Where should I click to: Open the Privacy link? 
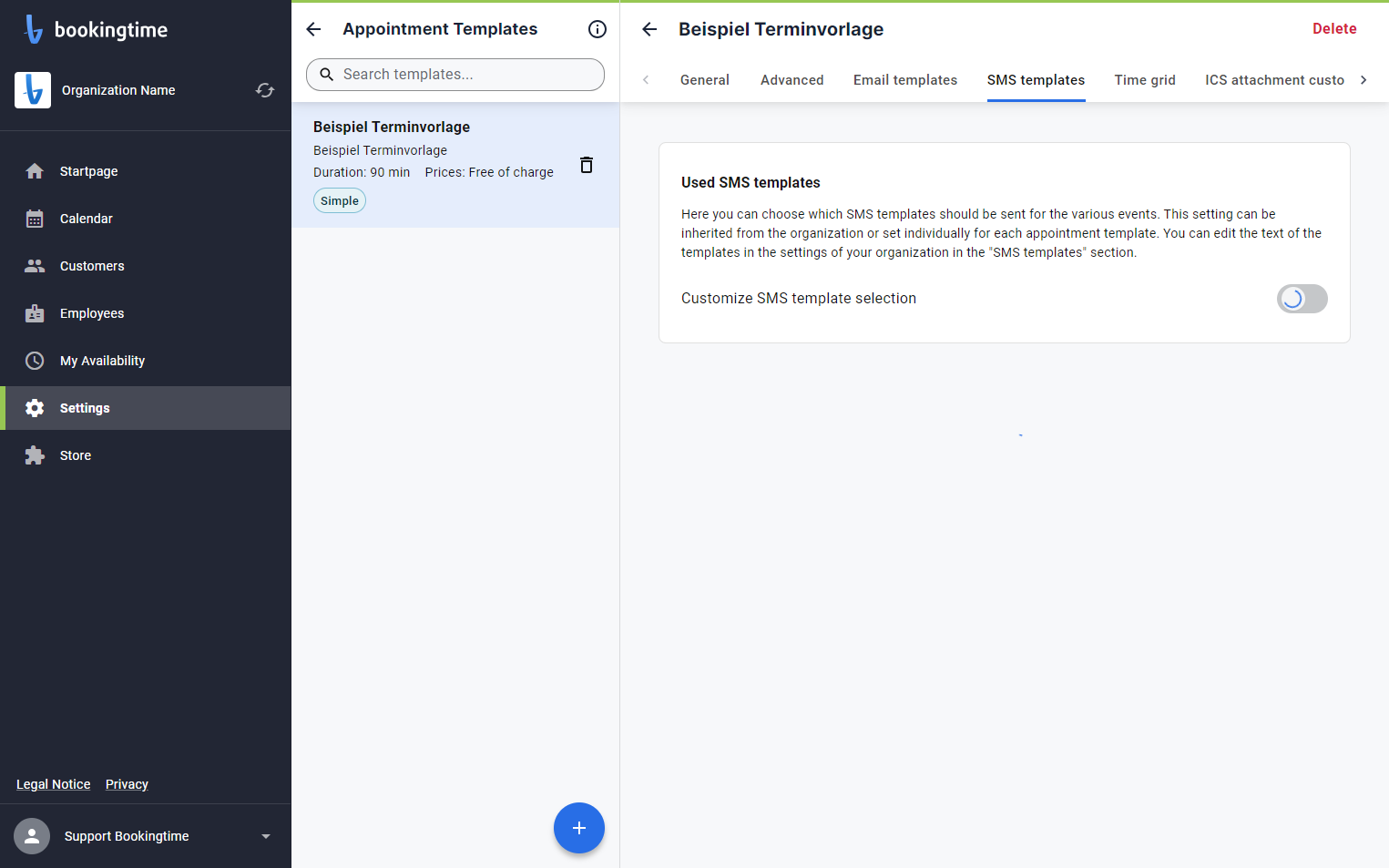(x=127, y=784)
